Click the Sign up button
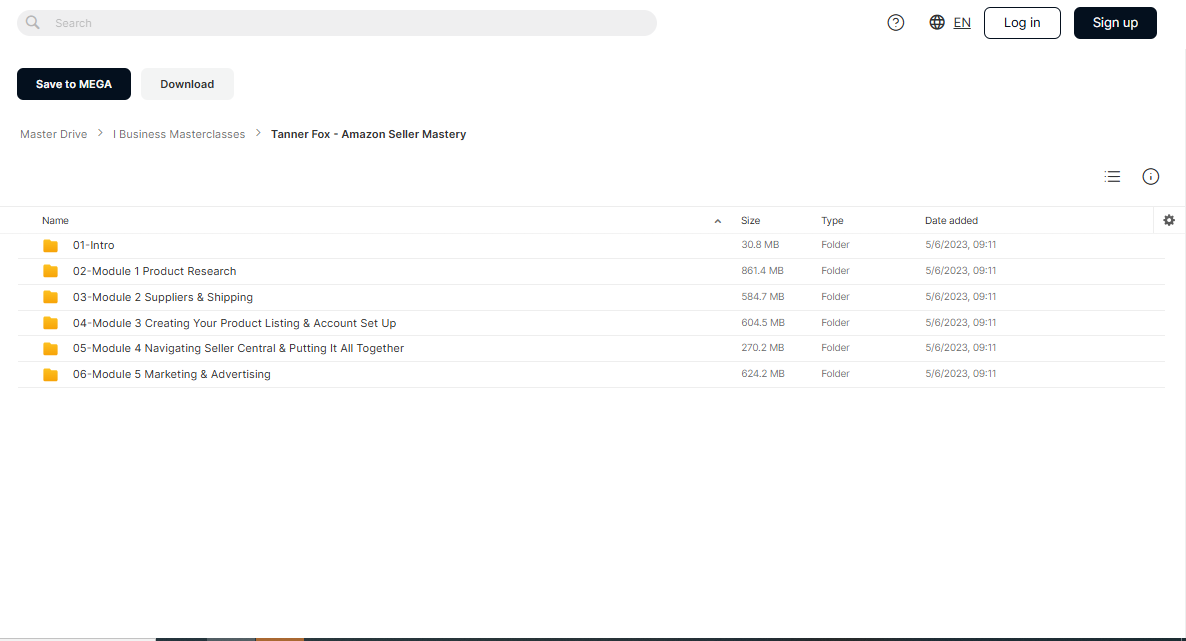This screenshot has width=1186, height=641. (x=1115, y=23)
